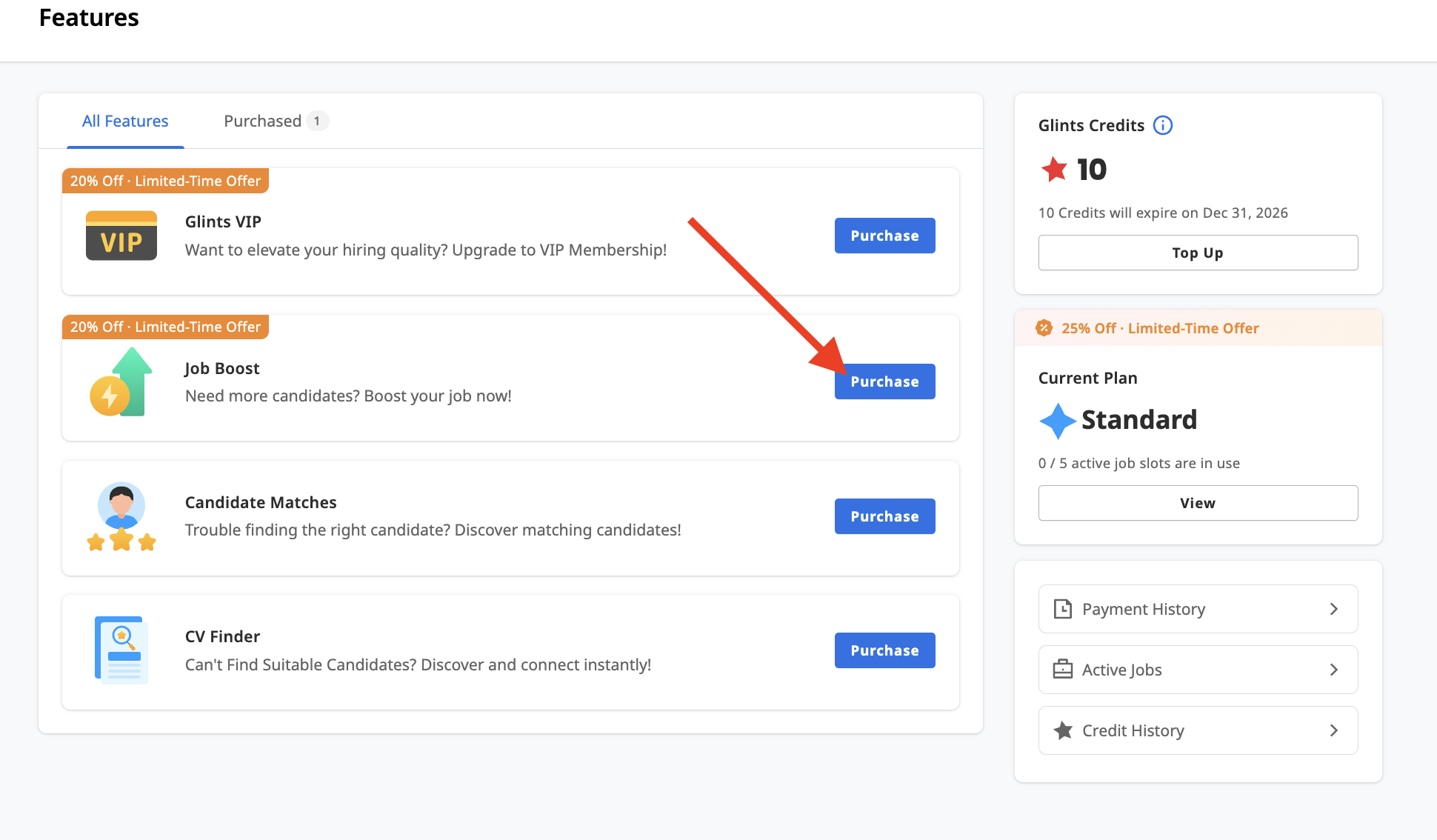Screen dimensions: 1437x840
Task: Expand Credit History with its chevron
Action: (x=1334, y=730)
